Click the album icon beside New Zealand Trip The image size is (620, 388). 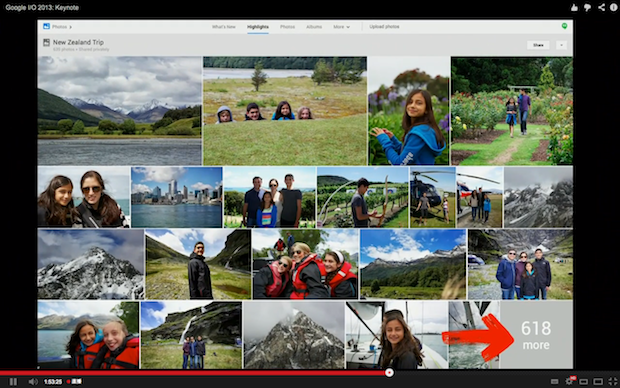coord(46,42)
